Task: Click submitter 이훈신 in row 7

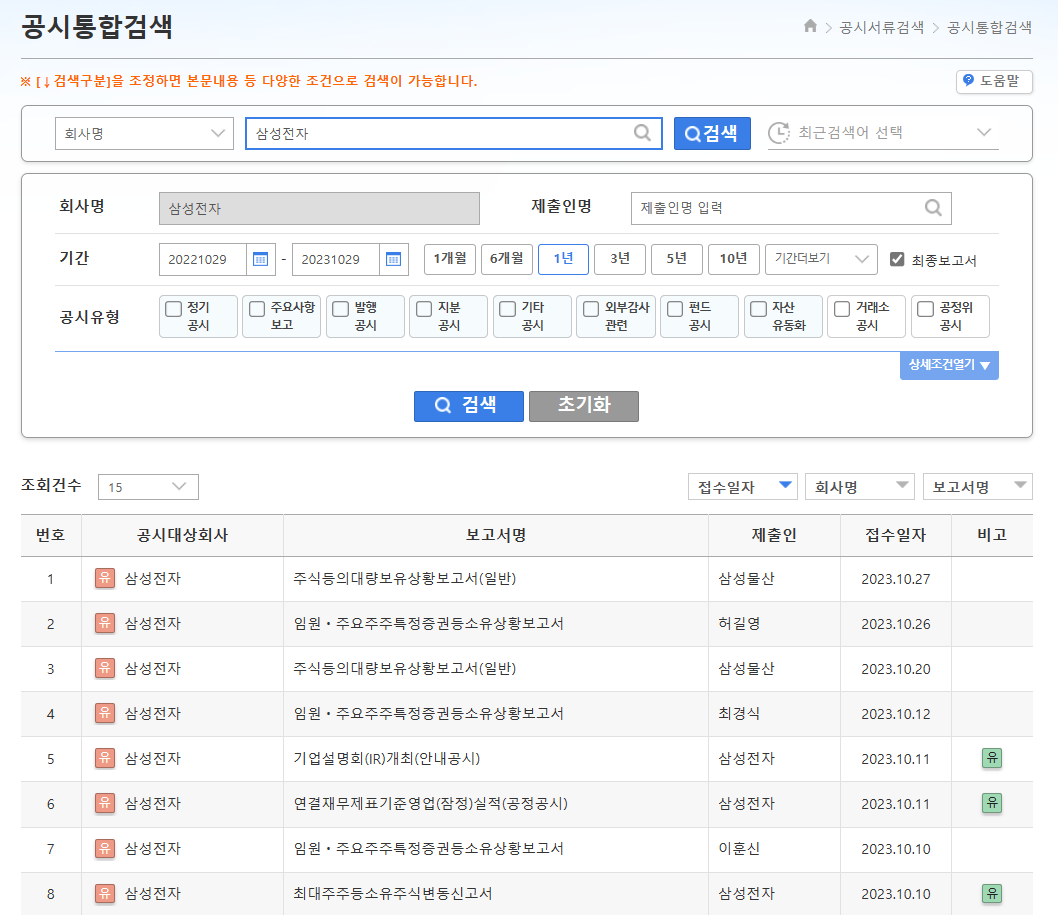Action: click(x=739, y=849)
